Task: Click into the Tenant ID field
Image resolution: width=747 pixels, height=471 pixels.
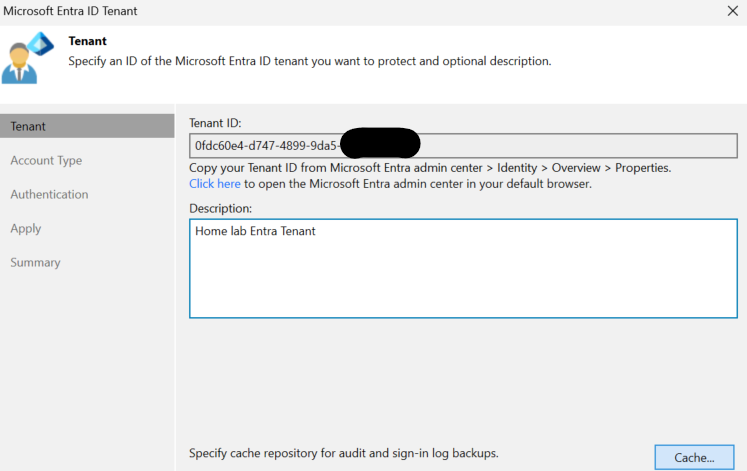Action: (x=463, y=146)
